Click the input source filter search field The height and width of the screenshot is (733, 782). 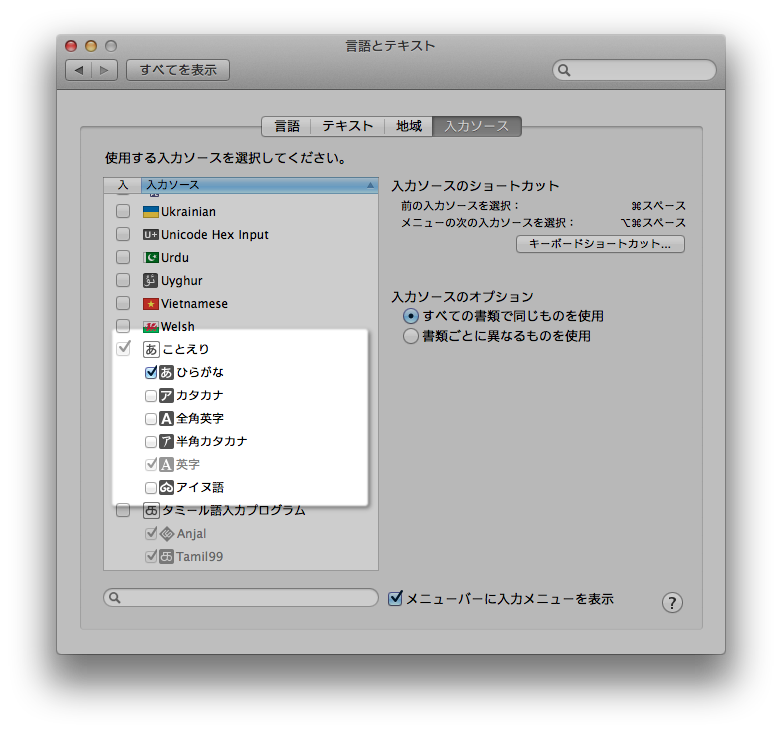241,597
